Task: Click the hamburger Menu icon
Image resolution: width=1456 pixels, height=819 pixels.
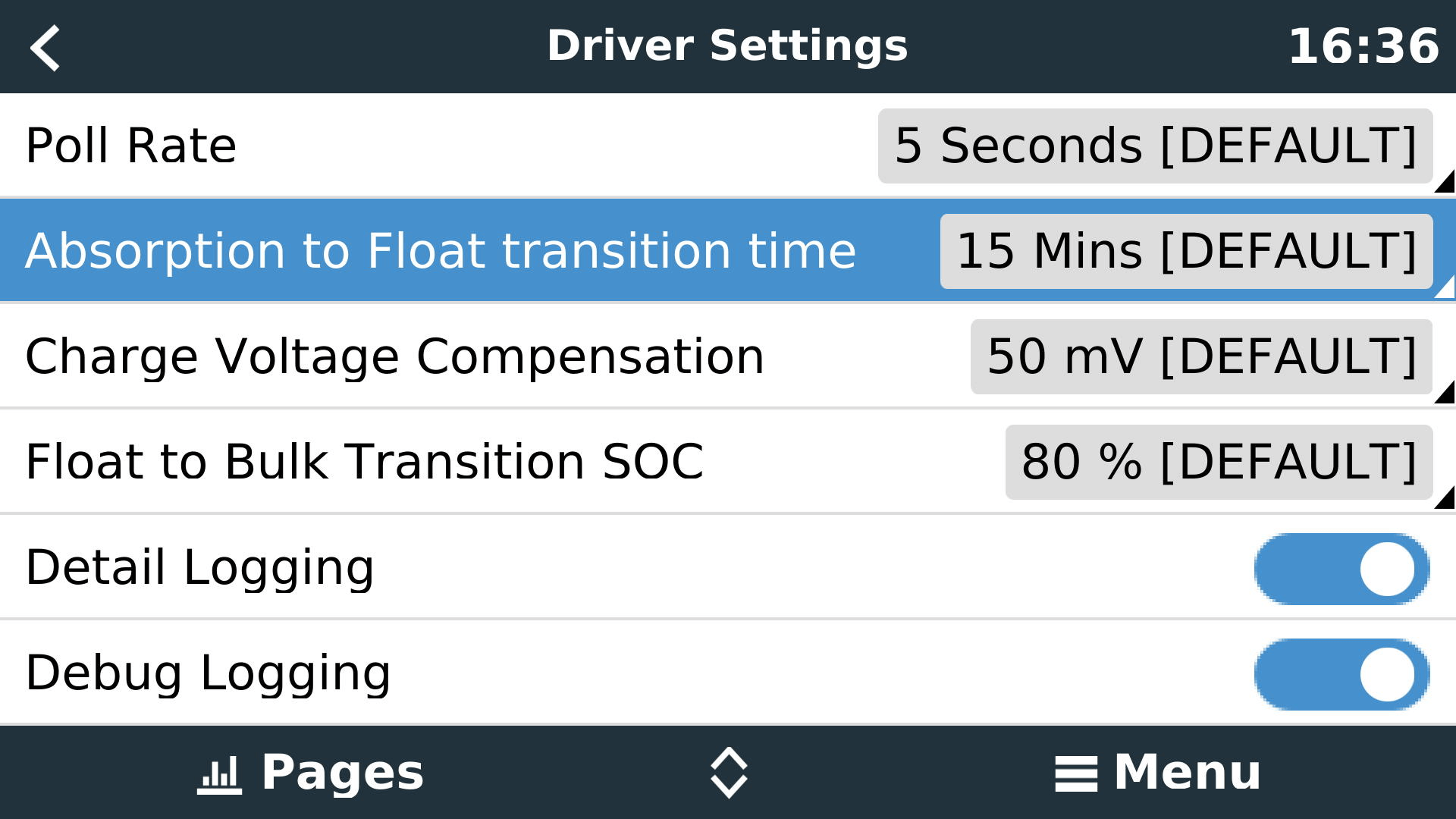Action: (x=1076, y=772)
